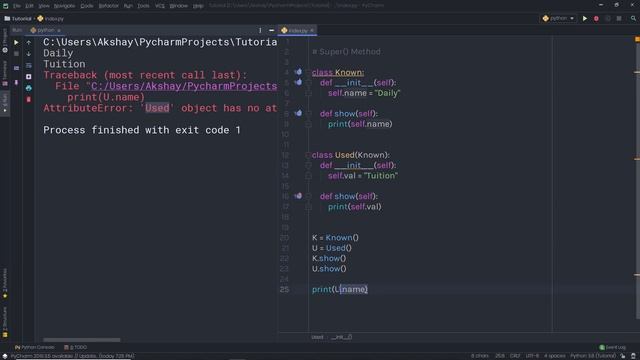Open the Python Console tool window
Image resolution: width=640 pixels, height=360 pixels.
pos(34,347)
